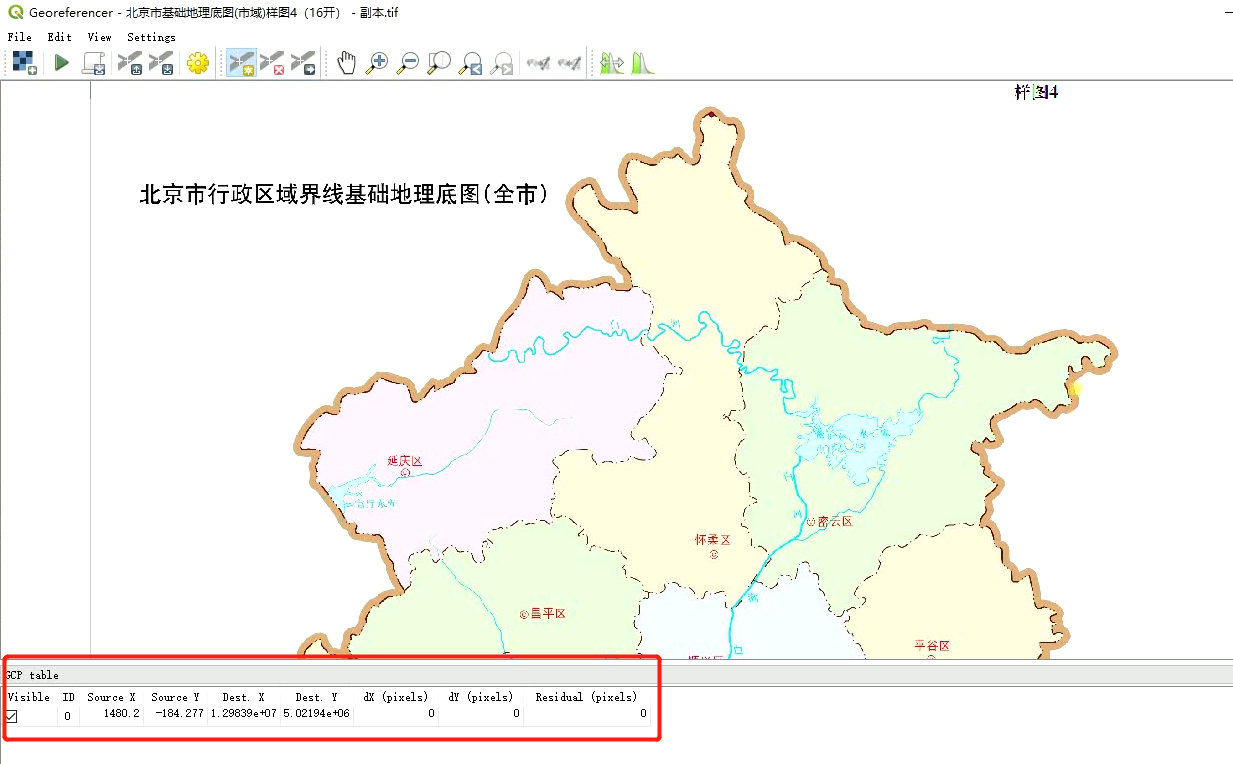Click the Zoom to Layer icon
Screen dimensions: 1233x764
click(439, 63)
